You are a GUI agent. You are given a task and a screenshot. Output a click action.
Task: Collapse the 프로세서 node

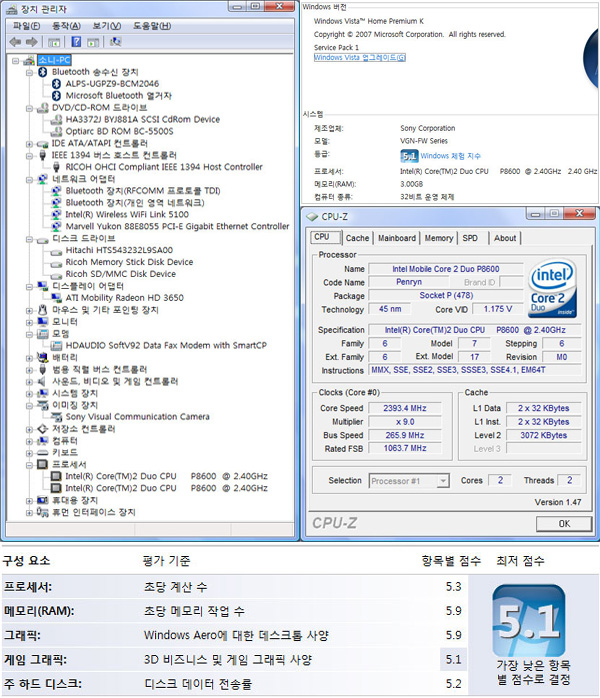29,465
